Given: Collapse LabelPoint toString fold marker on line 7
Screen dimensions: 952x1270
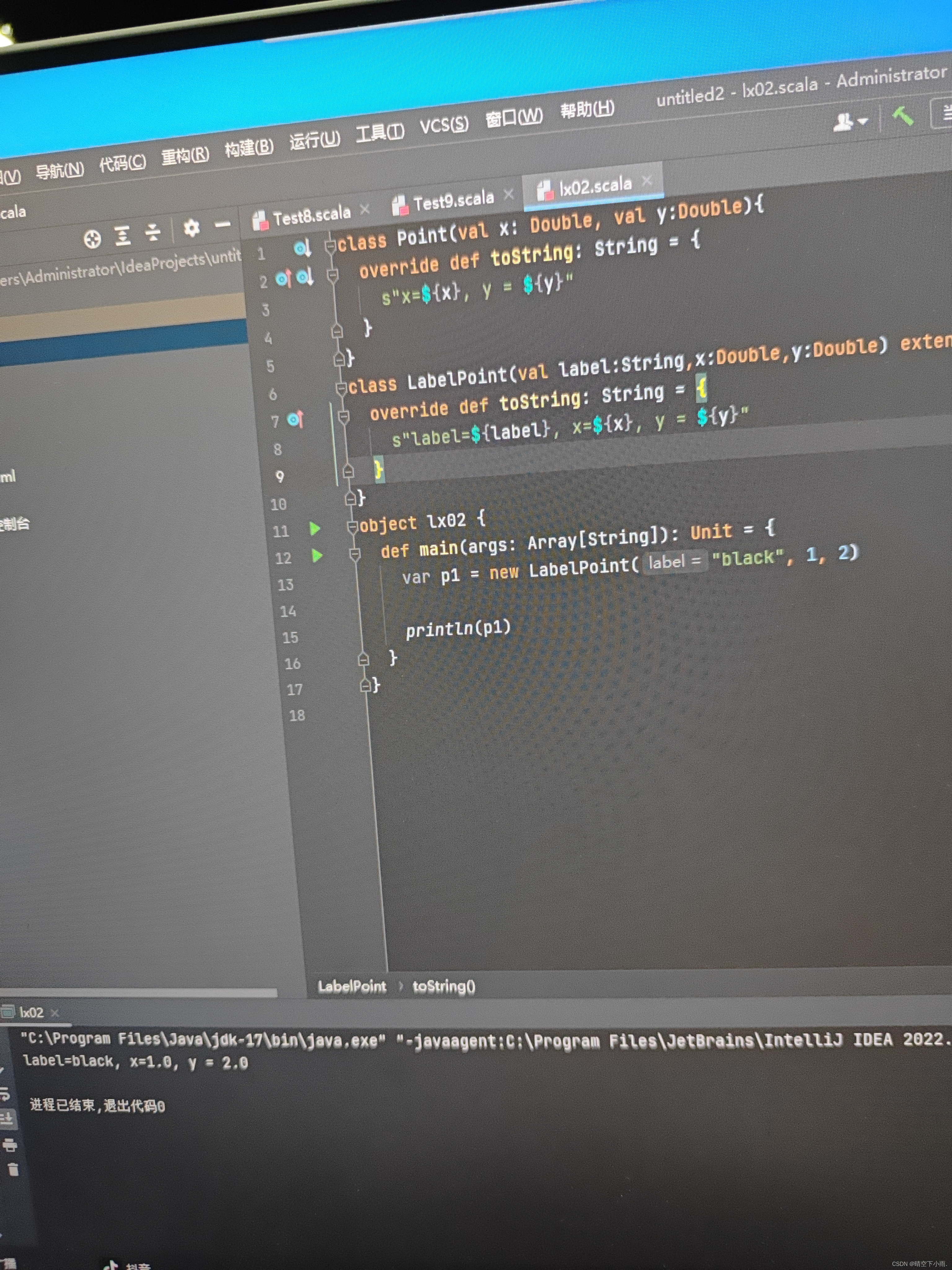Looking at the screenshot, I should coord(344,416).
